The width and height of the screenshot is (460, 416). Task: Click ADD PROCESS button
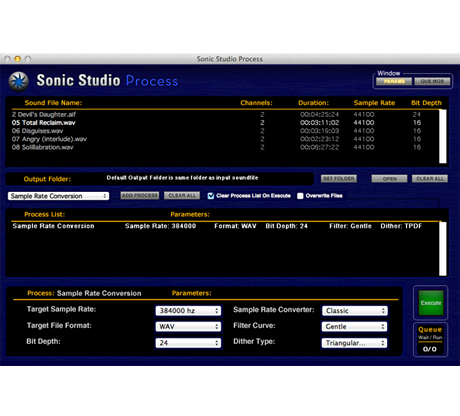click(140, 195)
